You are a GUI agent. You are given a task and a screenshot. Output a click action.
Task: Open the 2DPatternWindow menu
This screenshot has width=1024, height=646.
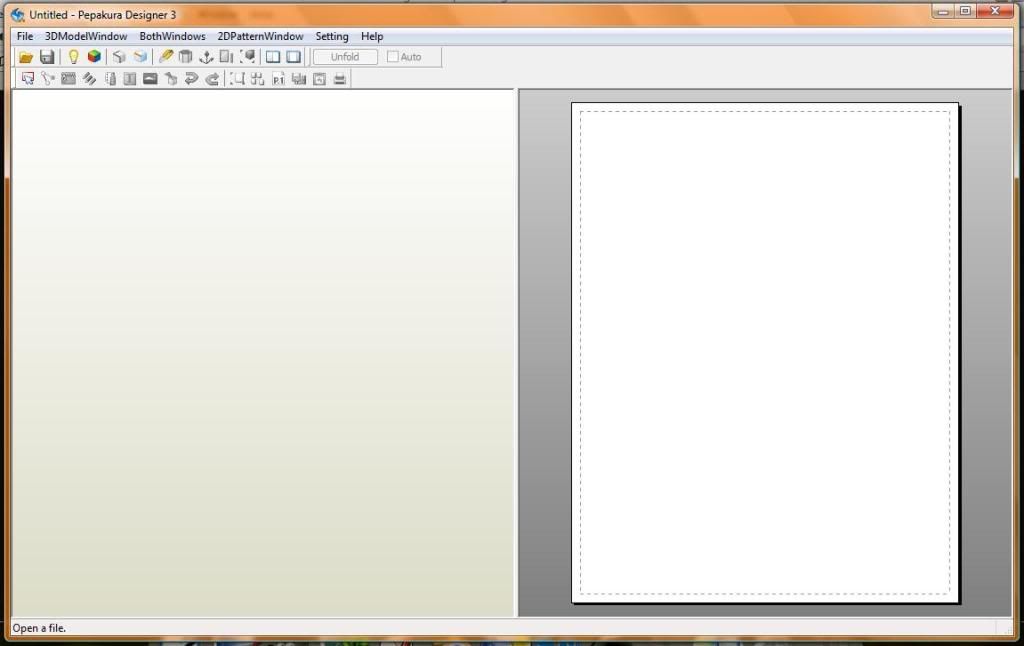coord(260,36)
